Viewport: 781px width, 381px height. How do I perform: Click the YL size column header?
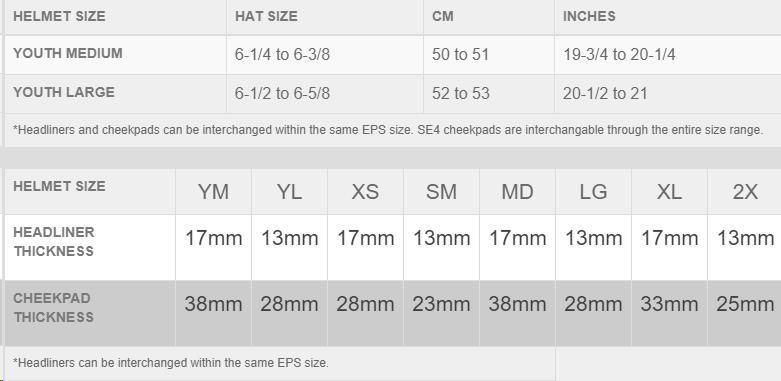(x=289, y=192)
